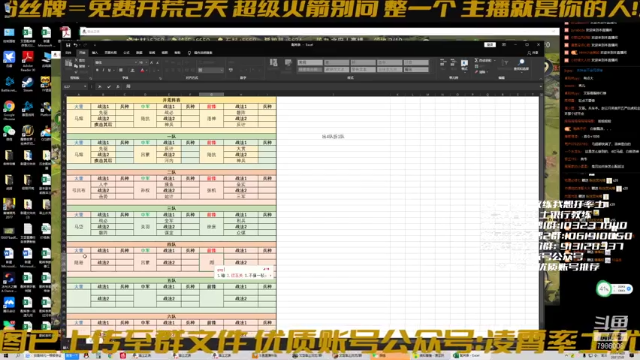Click inside the formula bar input
Screen dimensions: 640x360
pyautogui.click(x=331, y=87)
